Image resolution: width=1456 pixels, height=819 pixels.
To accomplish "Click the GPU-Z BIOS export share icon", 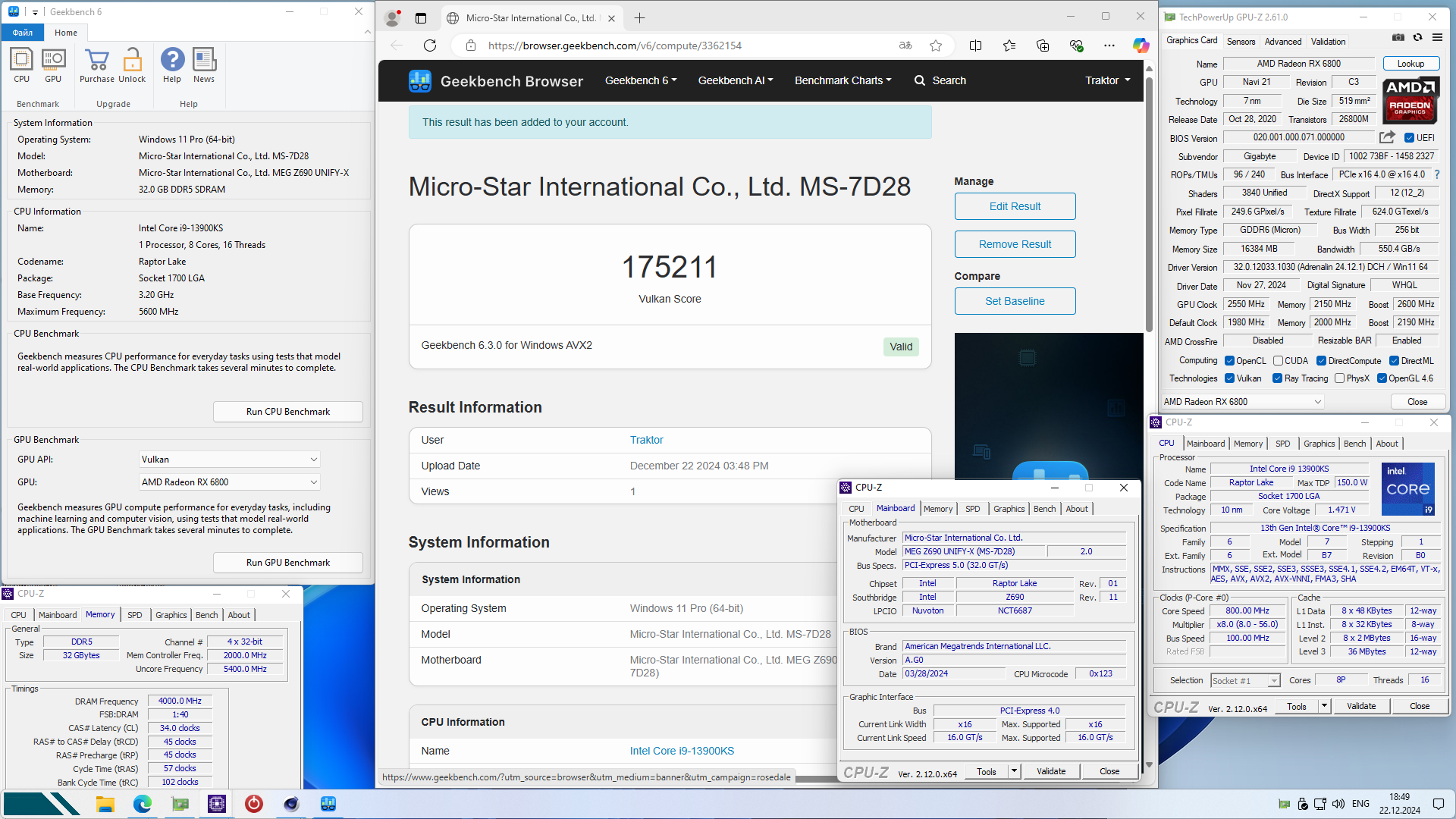I will 1387,137.
